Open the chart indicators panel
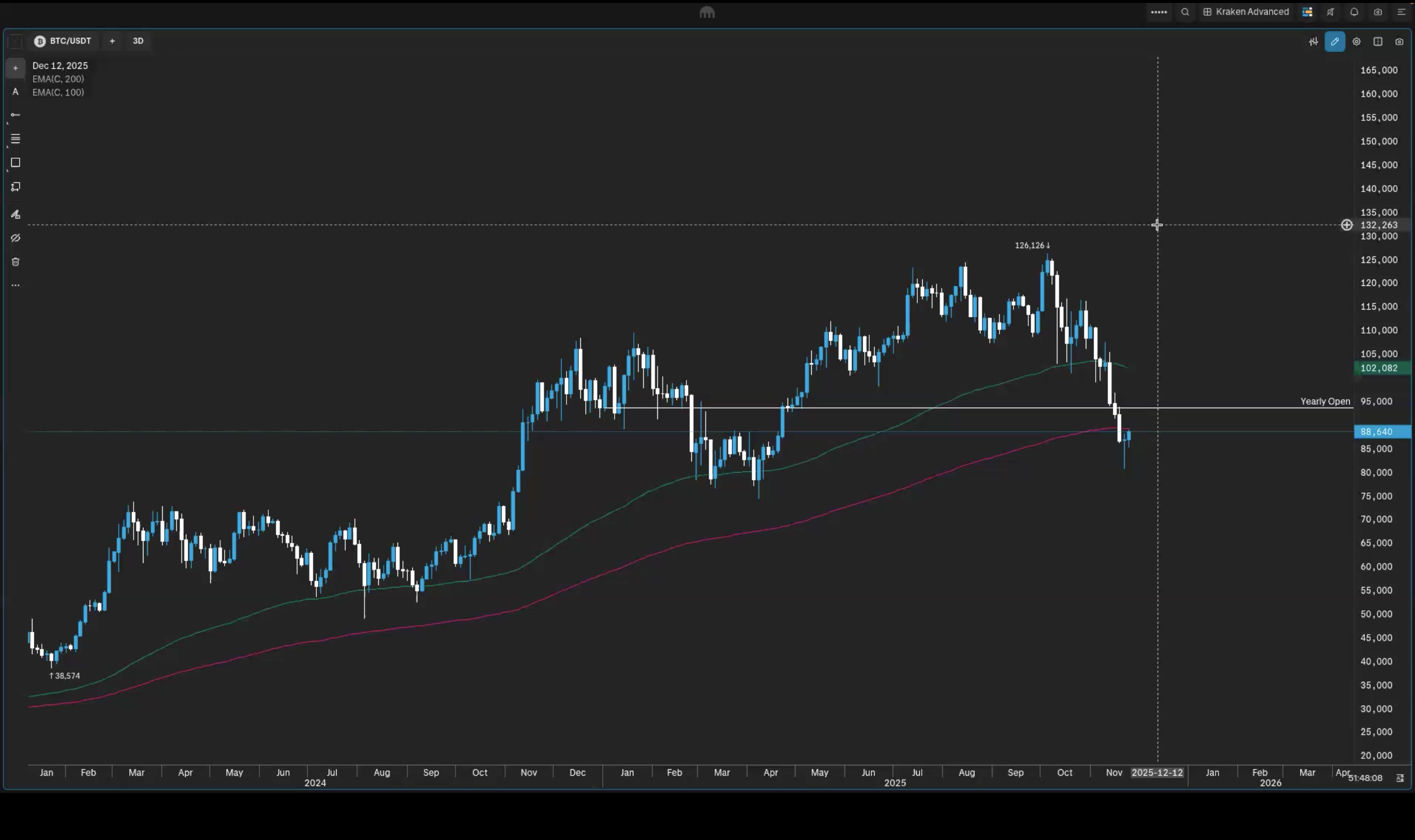 coord(1313,41)
